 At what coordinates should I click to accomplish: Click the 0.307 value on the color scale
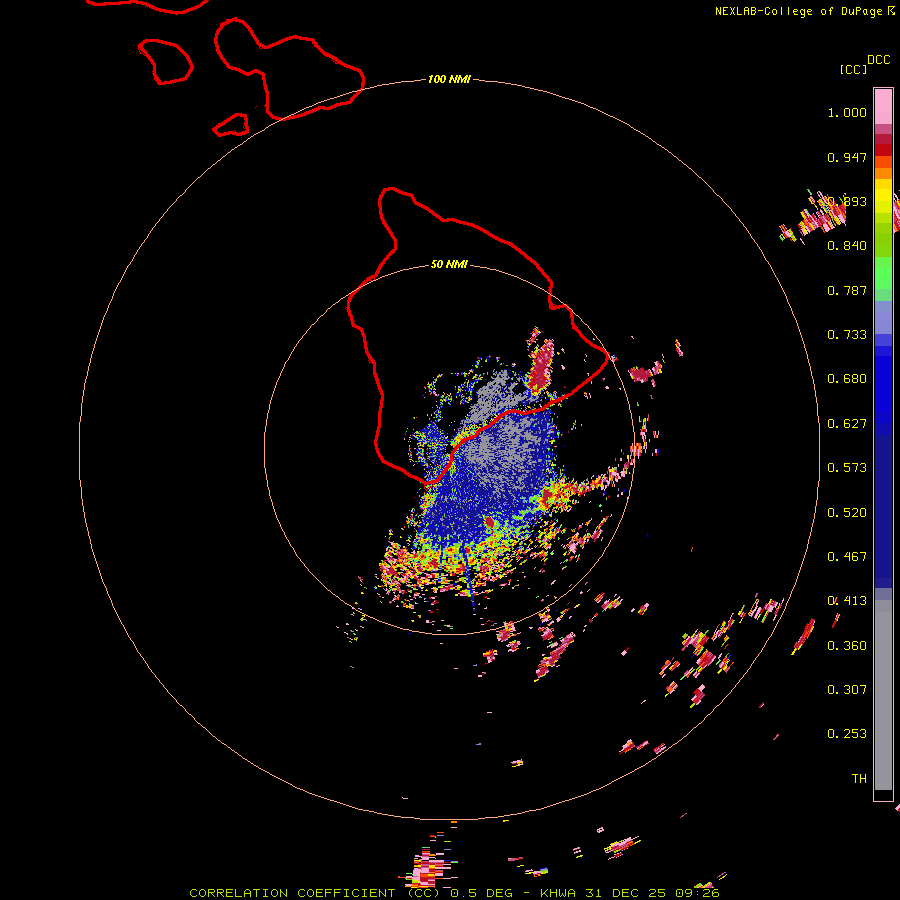[x=847, y=690]
